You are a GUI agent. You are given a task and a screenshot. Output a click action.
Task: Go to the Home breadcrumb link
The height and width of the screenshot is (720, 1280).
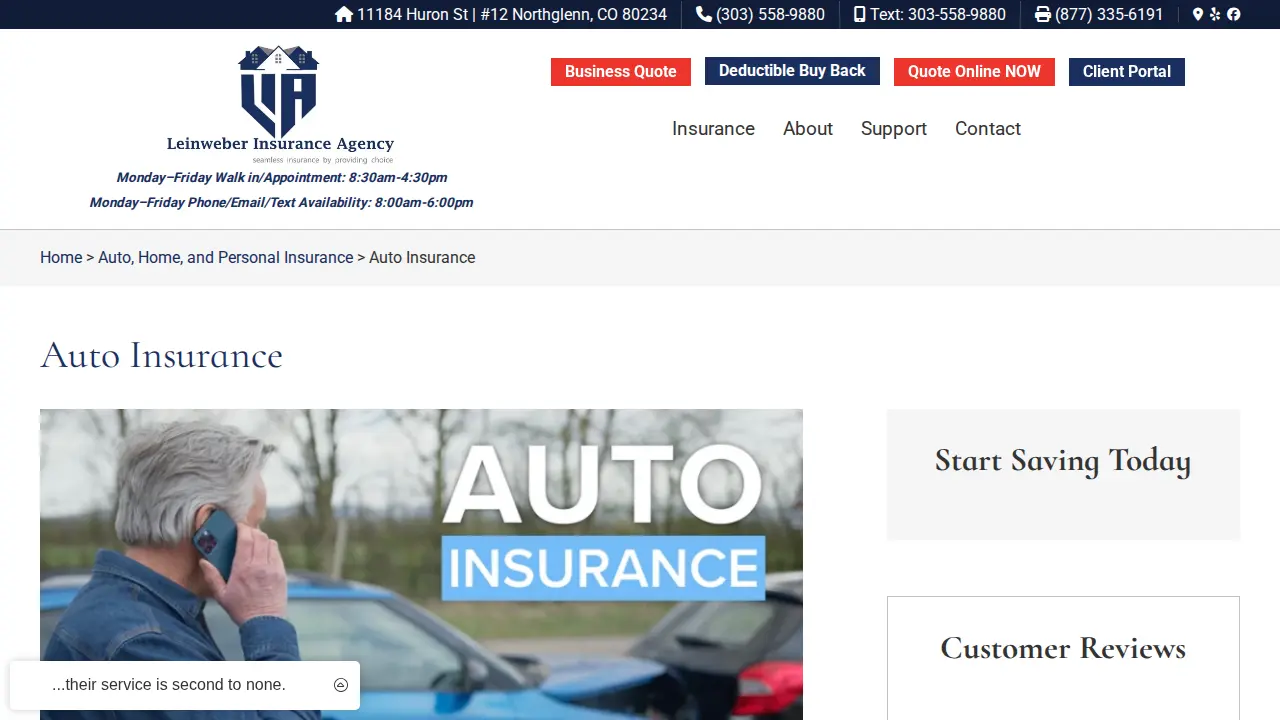click(61, 258)
